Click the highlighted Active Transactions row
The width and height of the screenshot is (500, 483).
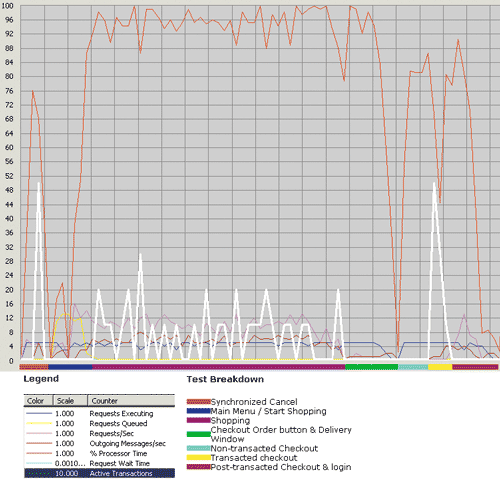99,473
